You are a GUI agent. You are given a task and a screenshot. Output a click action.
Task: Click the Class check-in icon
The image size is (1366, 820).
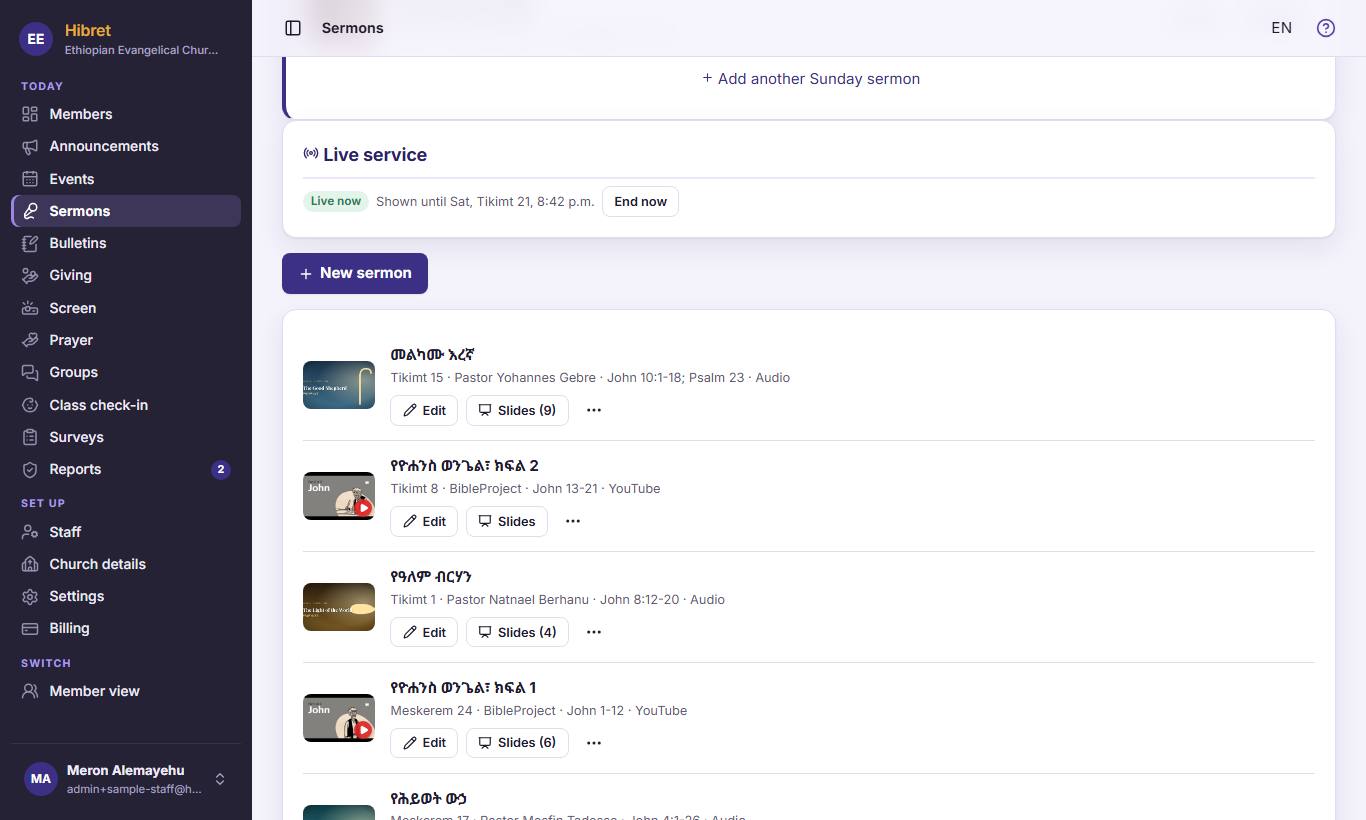tap(30, 405)
